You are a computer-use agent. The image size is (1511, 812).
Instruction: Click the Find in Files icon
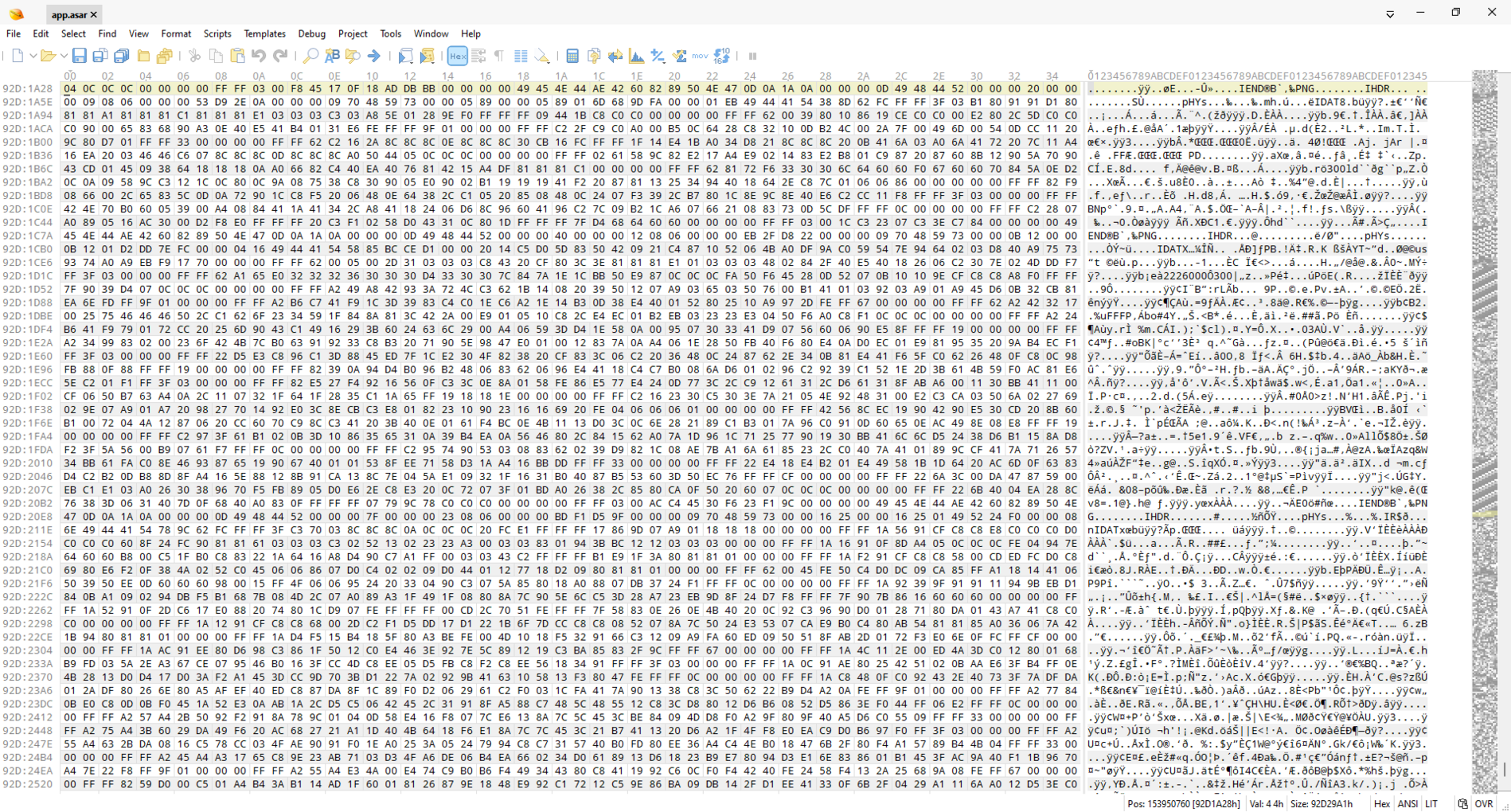click(353, 56)
